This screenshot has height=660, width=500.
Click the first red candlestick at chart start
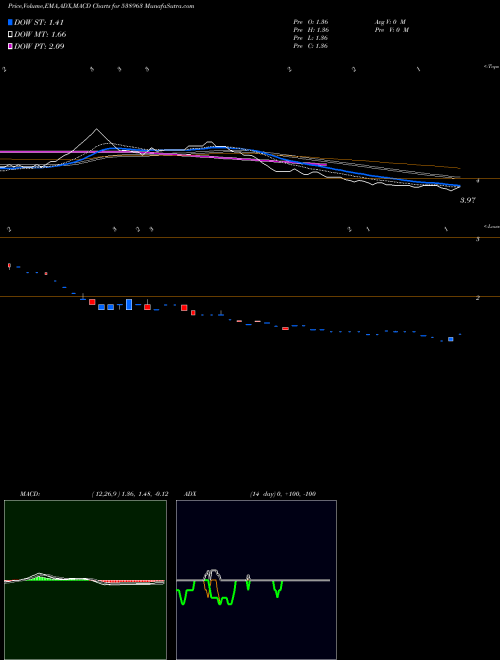point(9,266)
